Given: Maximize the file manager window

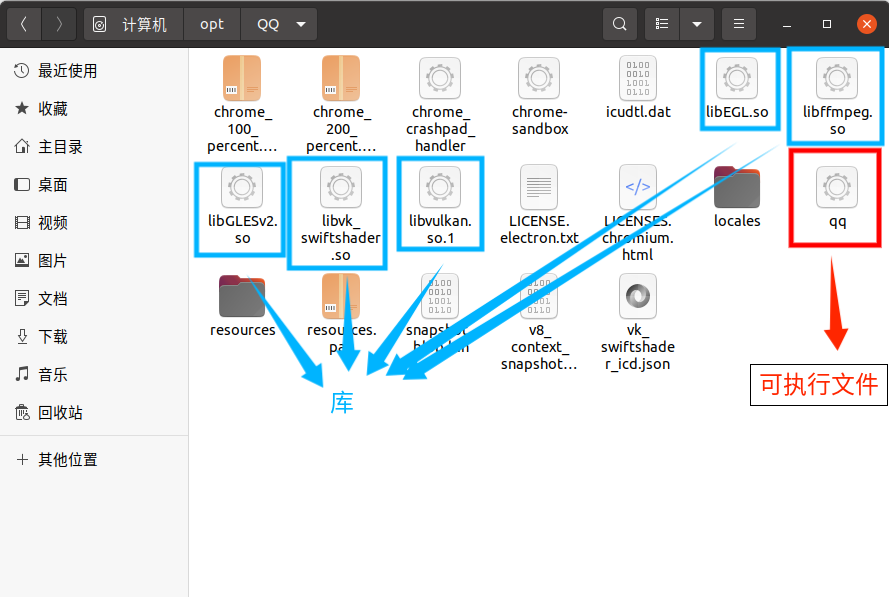Looking at the screenshot, I should pyautogui.click(x=827, y=24).
